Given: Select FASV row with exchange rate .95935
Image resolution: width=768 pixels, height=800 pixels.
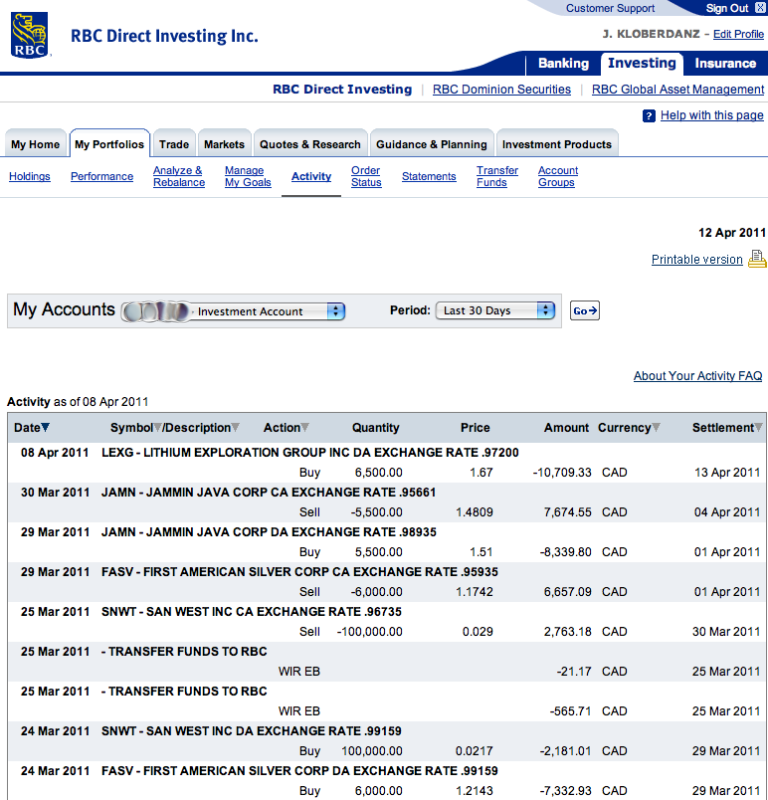Looking at the screenshot, I should point(387,582).
